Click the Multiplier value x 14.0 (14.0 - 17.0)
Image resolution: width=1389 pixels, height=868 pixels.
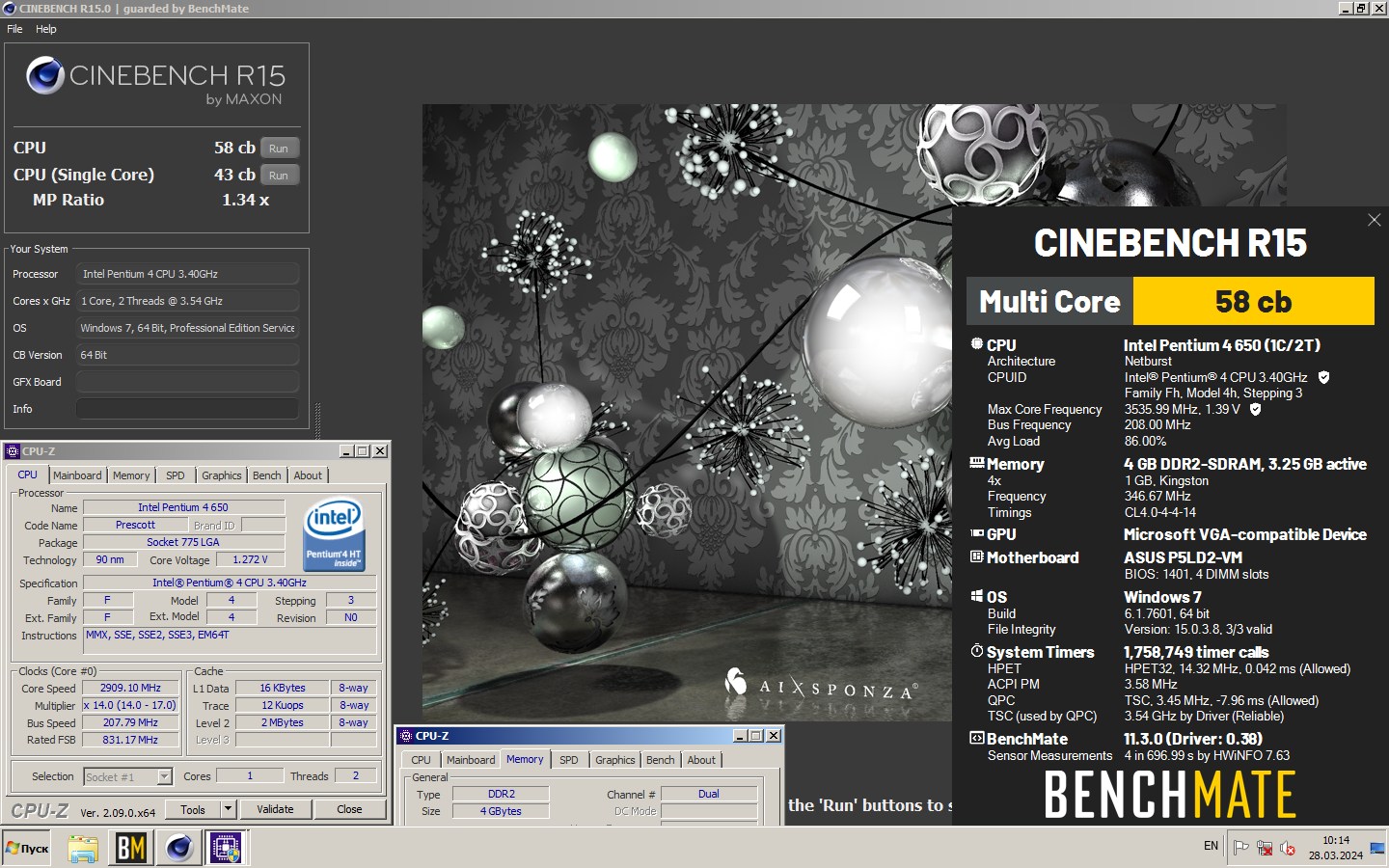coord(130,705)
